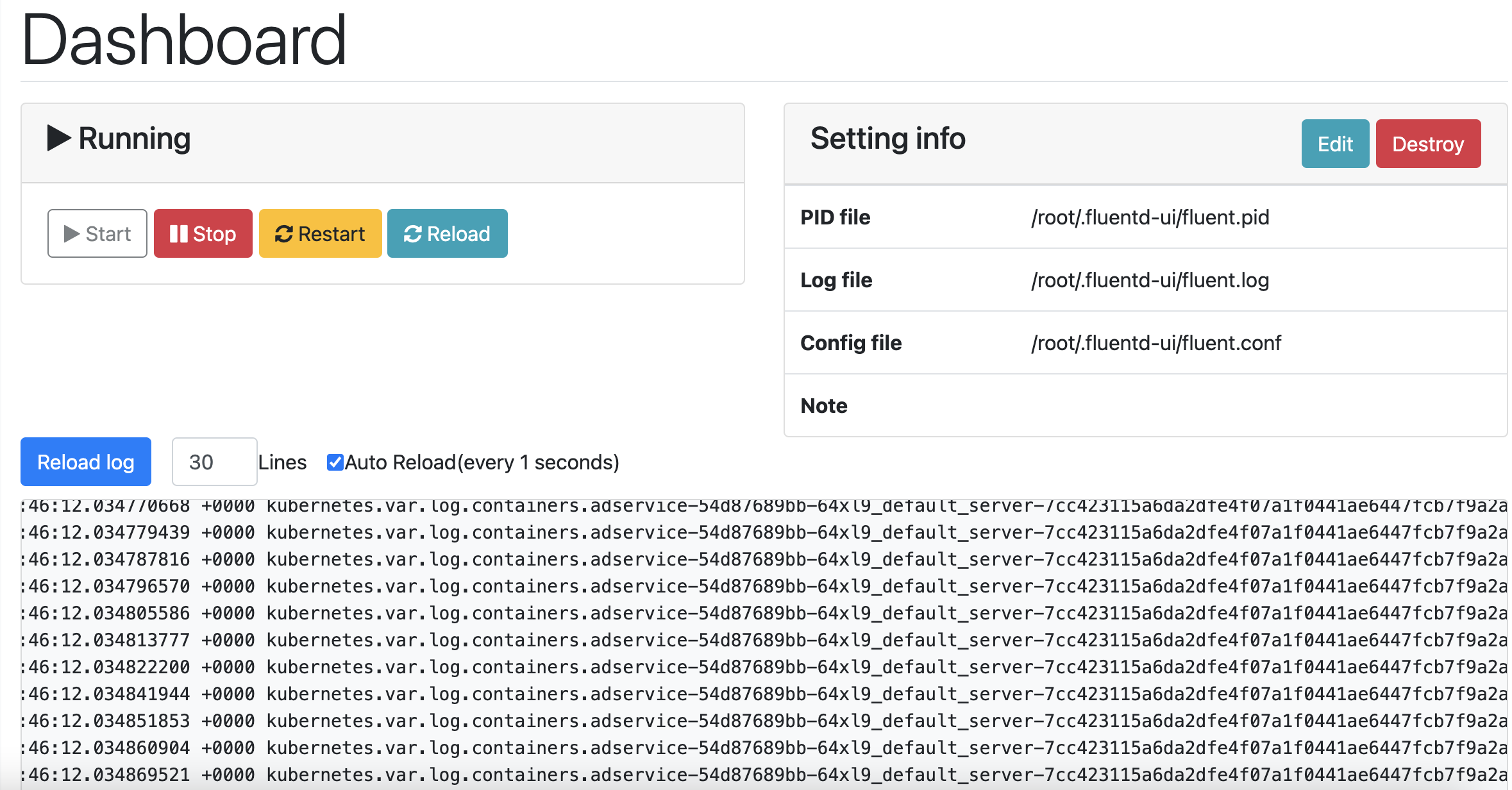Click the play triangle on Start button

pos(72,234)
